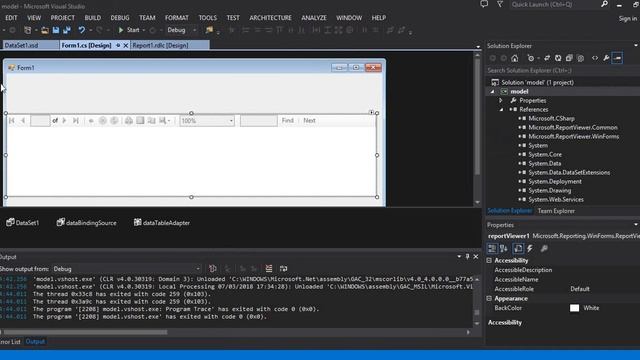This screenshot has width=640, height=360.
Task: Select the DataSet1 component in tray
Action: [22, 223]
